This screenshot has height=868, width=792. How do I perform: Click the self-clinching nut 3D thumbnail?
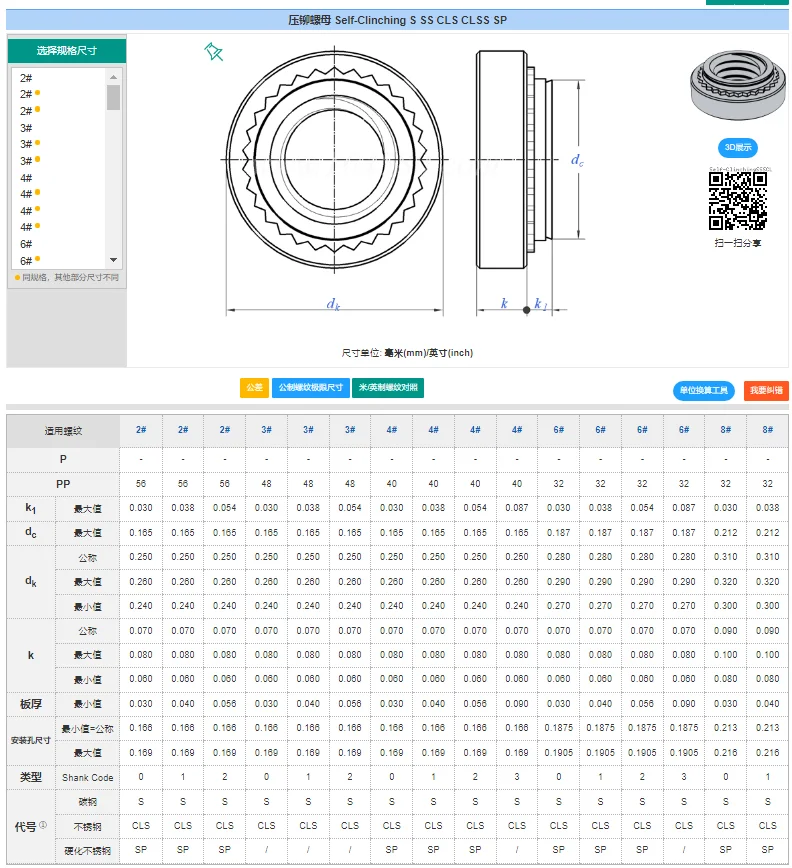pyautogui.click(x=731, y=90)
